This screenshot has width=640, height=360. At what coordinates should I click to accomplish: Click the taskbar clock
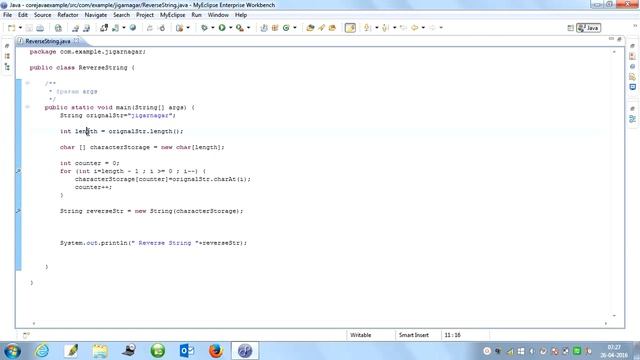[614, 351]
